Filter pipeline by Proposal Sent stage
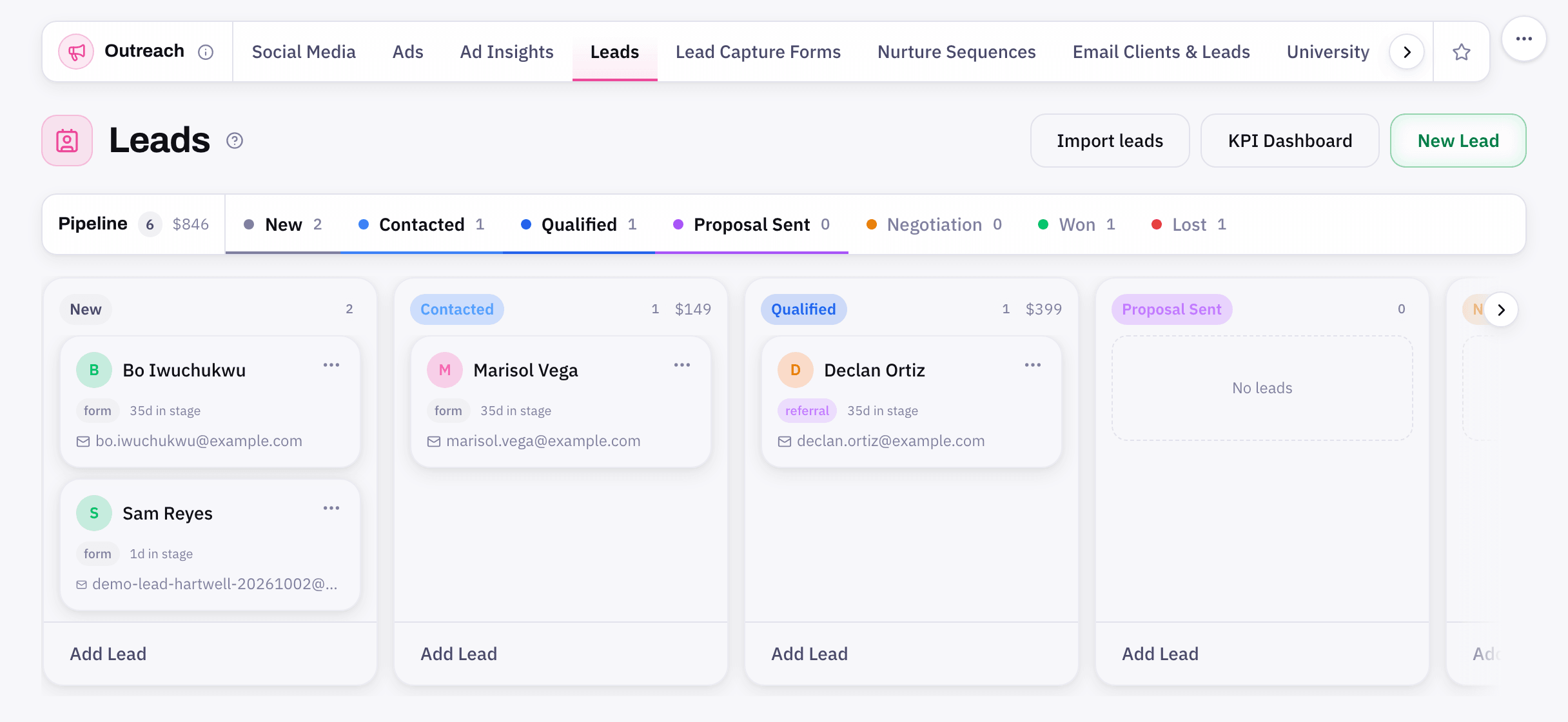The width and height of the screenshot is (1568, 722). coord(752,224)
